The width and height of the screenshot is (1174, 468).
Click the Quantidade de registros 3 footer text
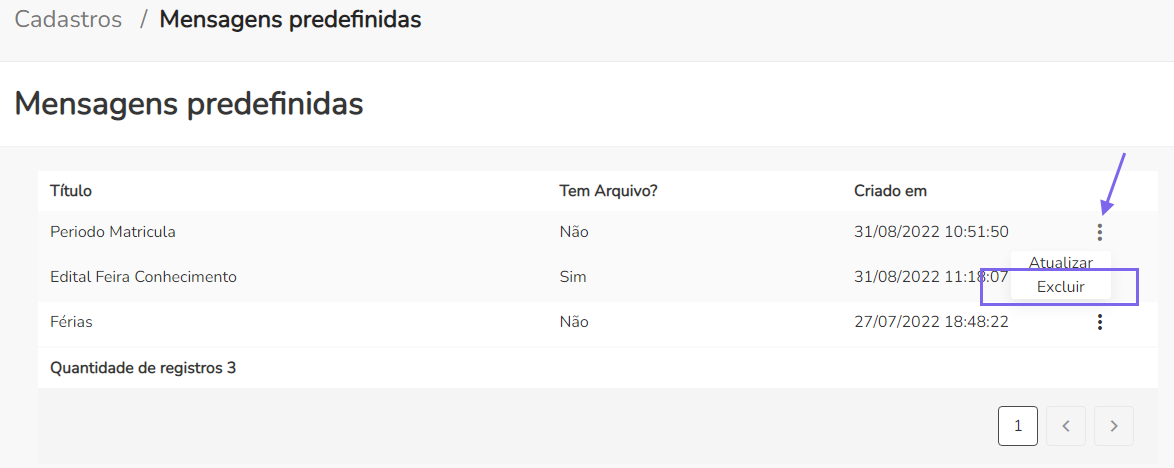pos(143,368)
